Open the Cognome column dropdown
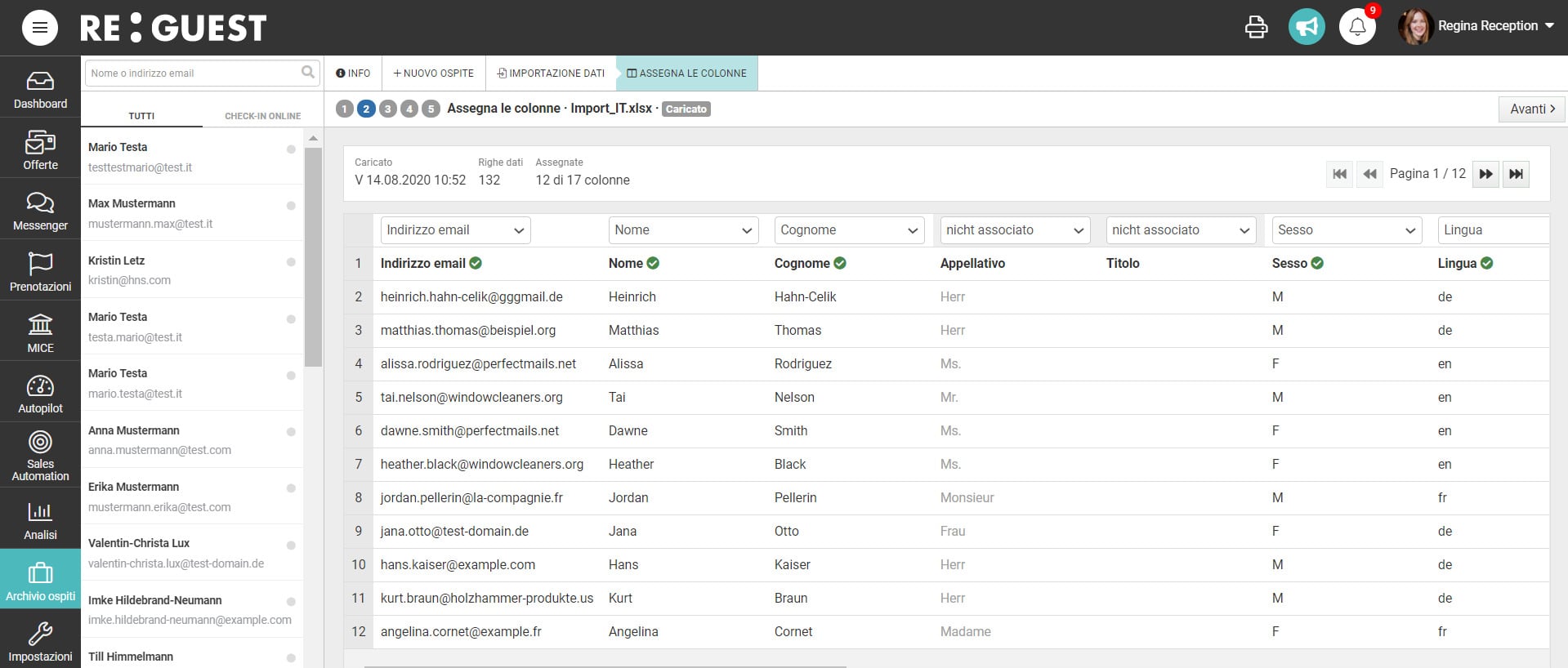This screenshot has width=1568, height=668. pyautogui.click(x=849, y=230)
